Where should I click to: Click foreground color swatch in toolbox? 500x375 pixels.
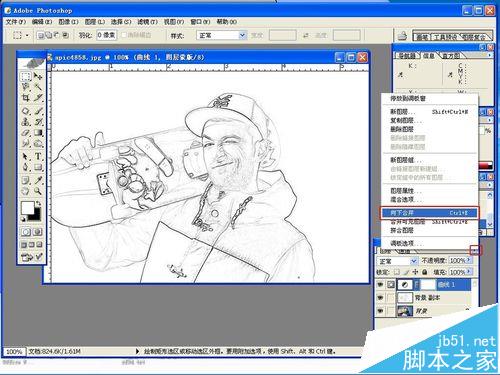28,208
